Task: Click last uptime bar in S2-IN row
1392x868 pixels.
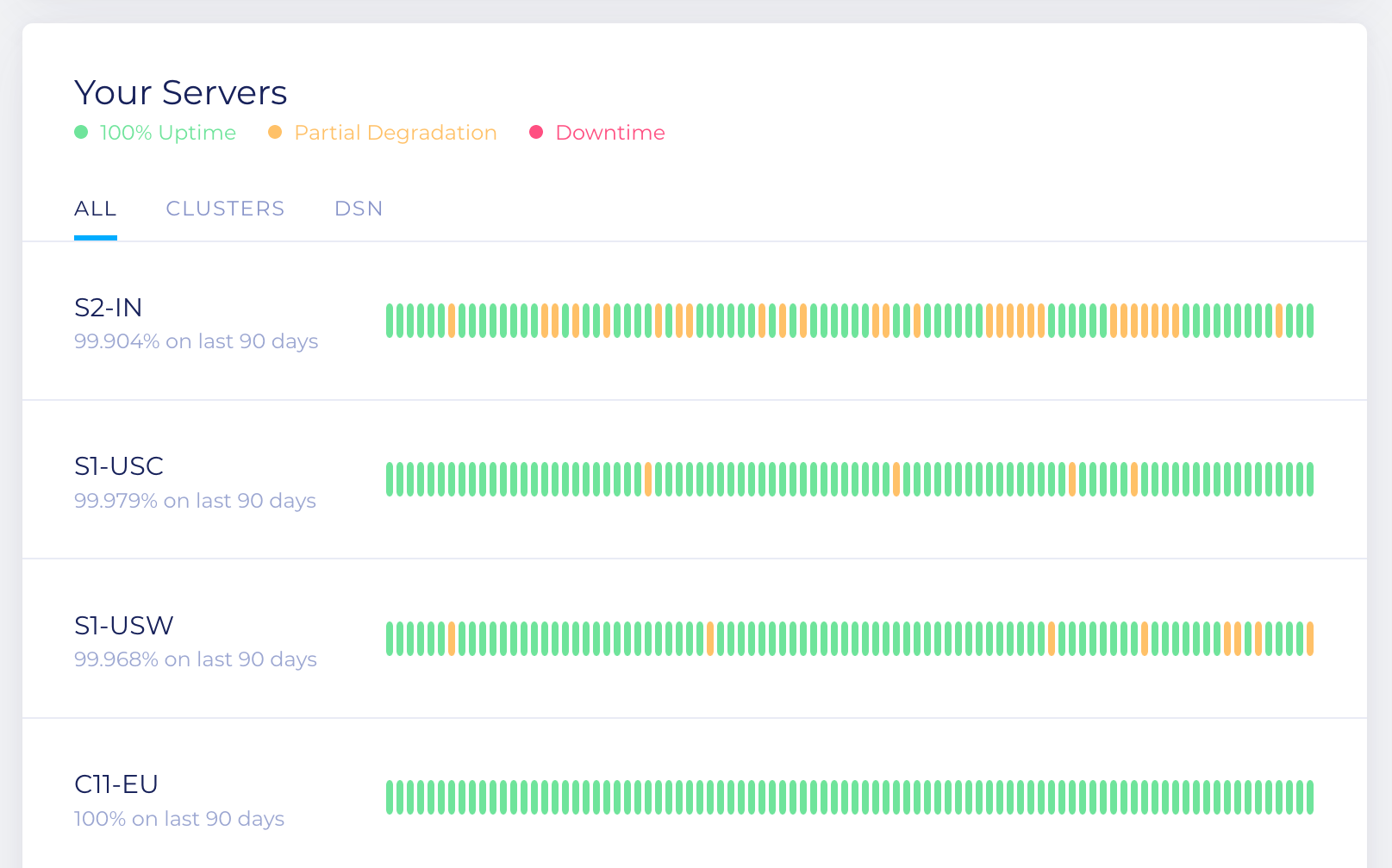Action: 1310,321
